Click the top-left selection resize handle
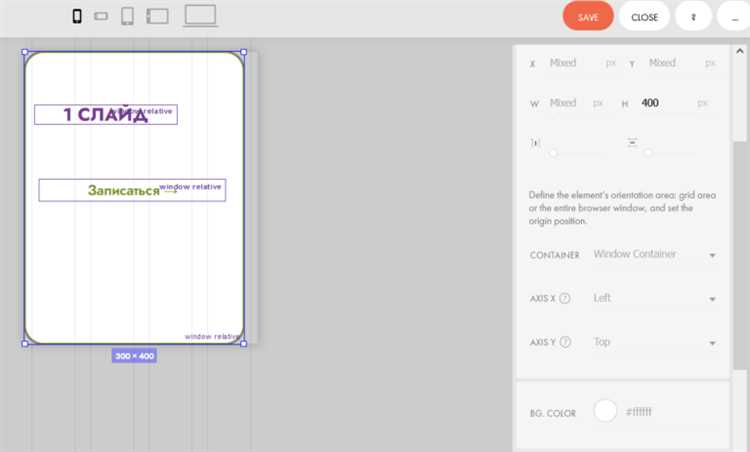The image size is (750, 452). (25, 52)
